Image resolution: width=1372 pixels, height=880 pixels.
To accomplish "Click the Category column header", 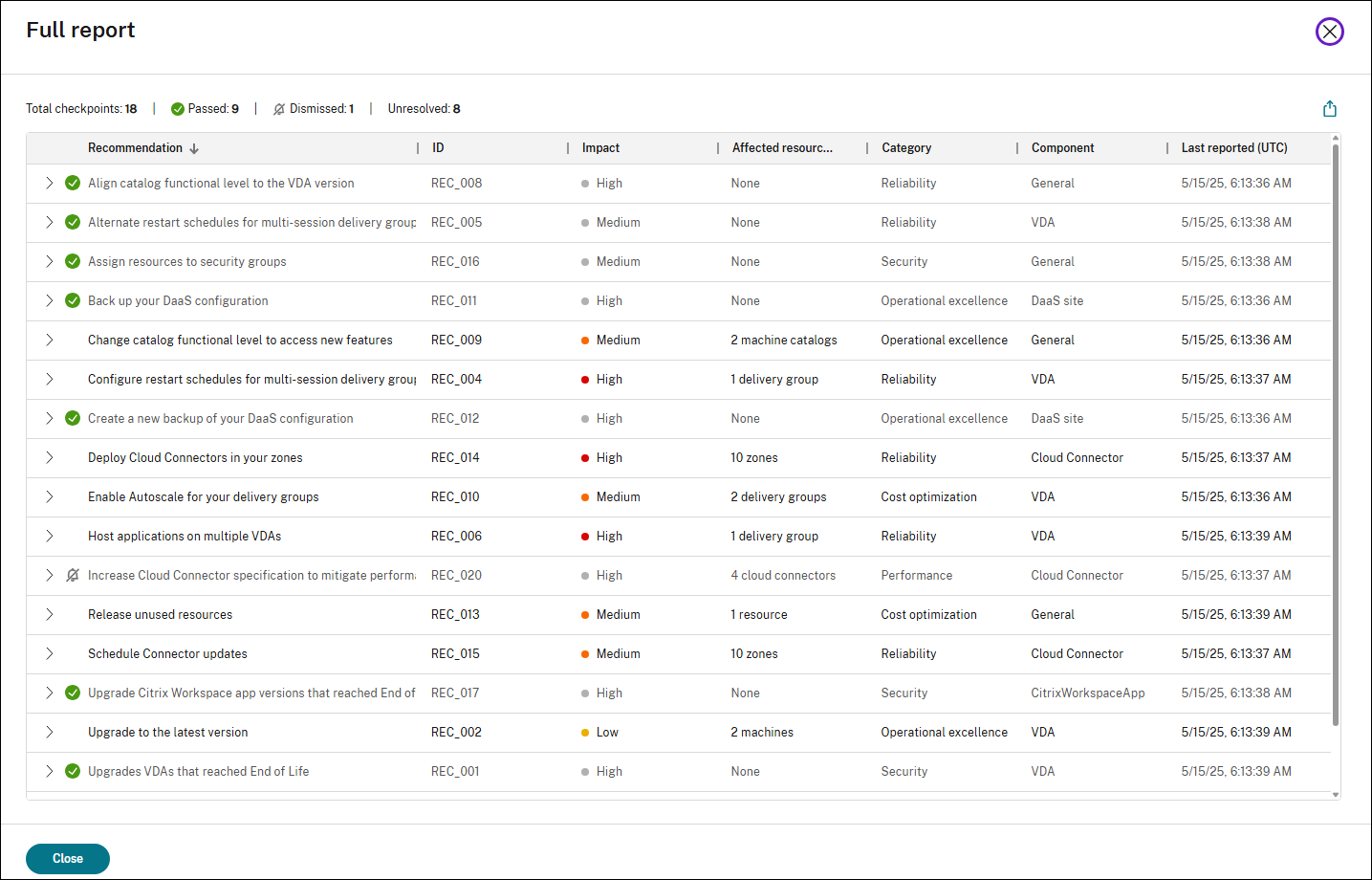I will (907, 147).
